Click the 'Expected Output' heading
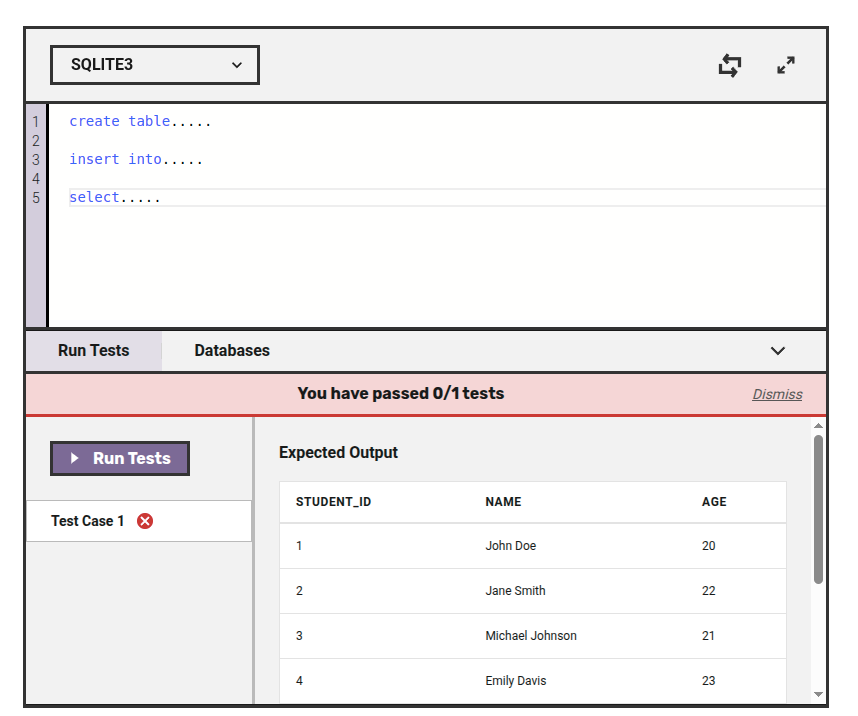 tap(338, 453)
